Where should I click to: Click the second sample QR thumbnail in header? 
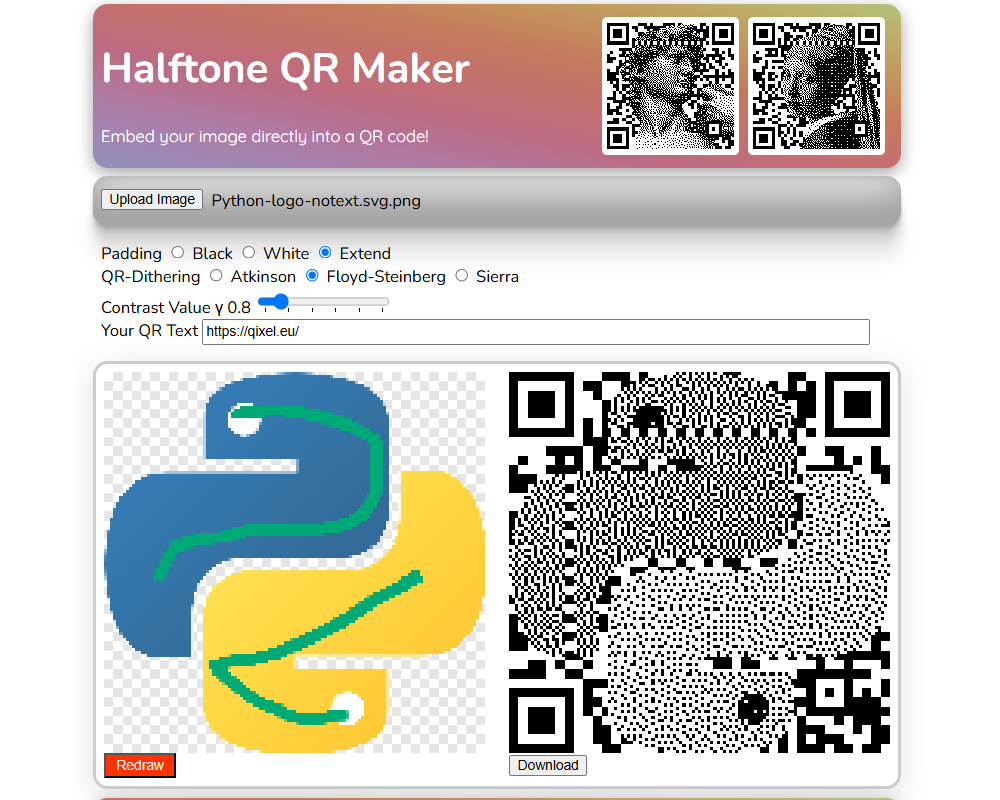coord(816,86)
